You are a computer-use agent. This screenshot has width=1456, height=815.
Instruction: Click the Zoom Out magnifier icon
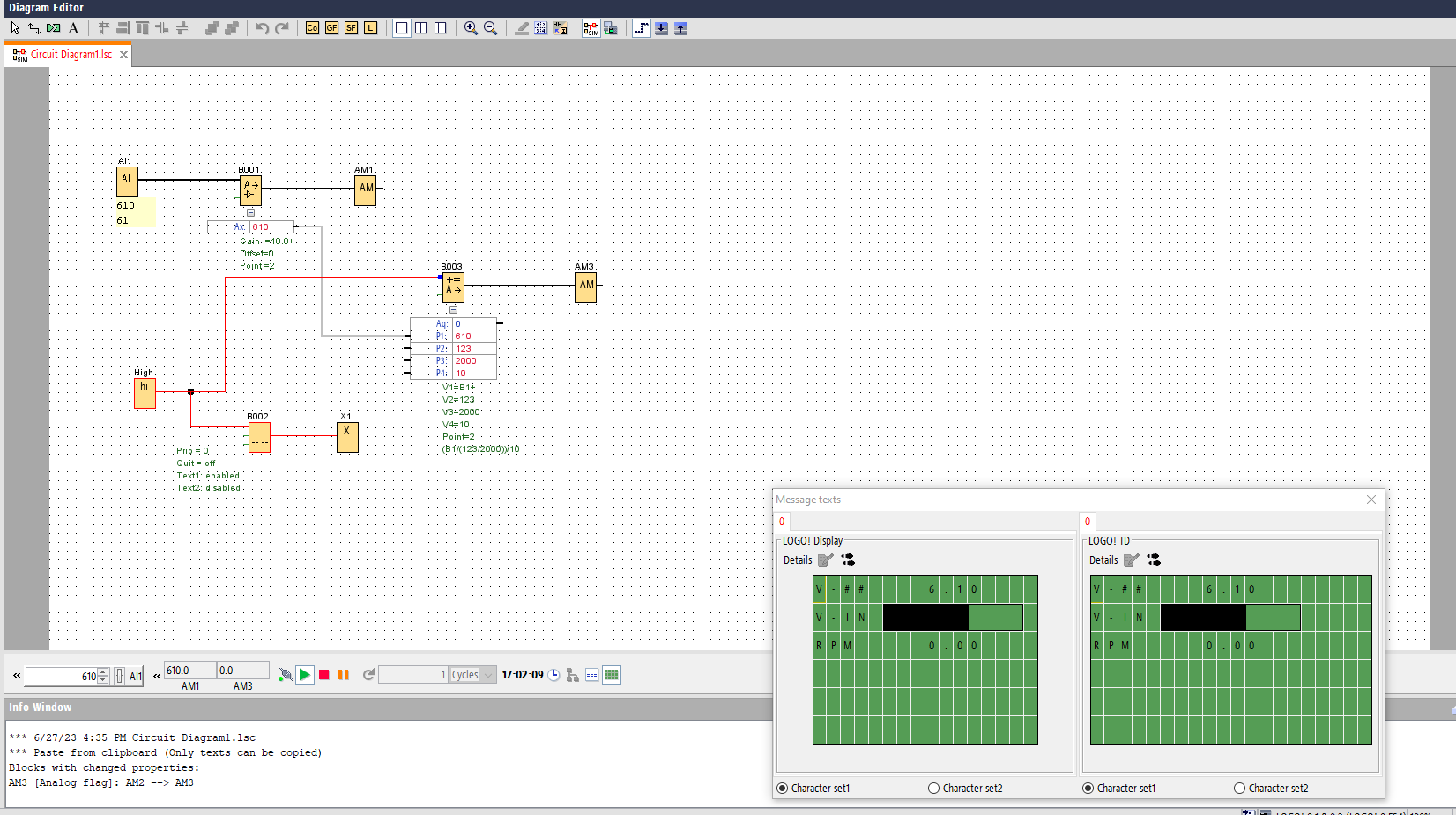[490, 28]
